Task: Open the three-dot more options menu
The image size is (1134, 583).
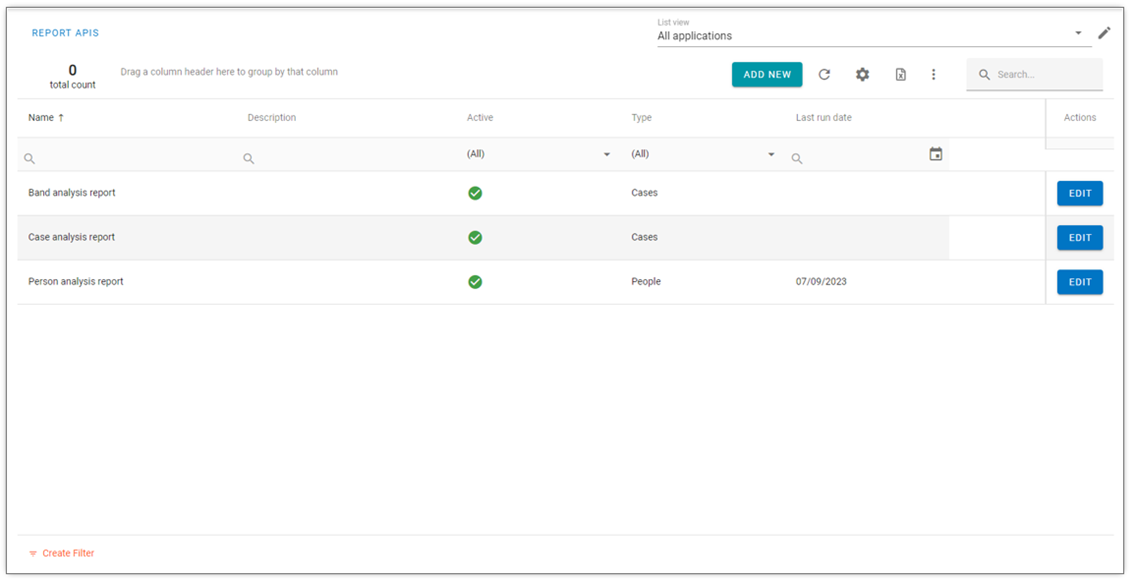Action: pos(934,75)
